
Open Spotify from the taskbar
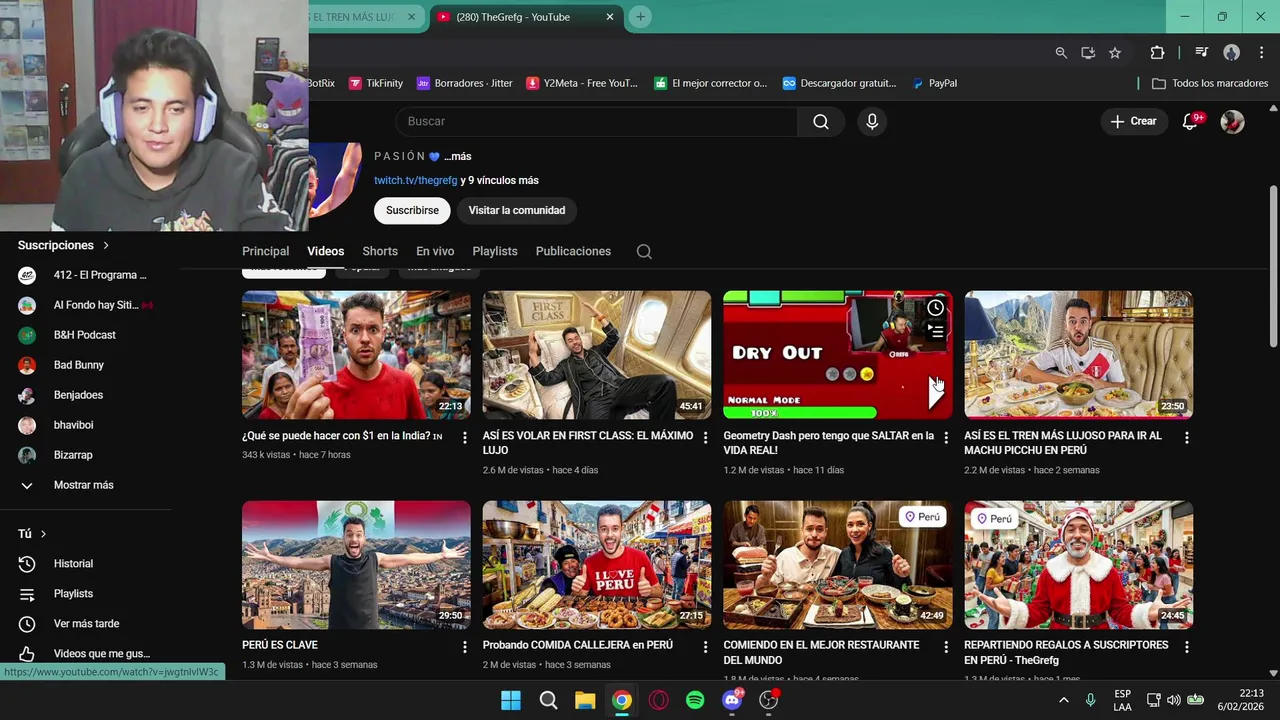pos(695,700)
